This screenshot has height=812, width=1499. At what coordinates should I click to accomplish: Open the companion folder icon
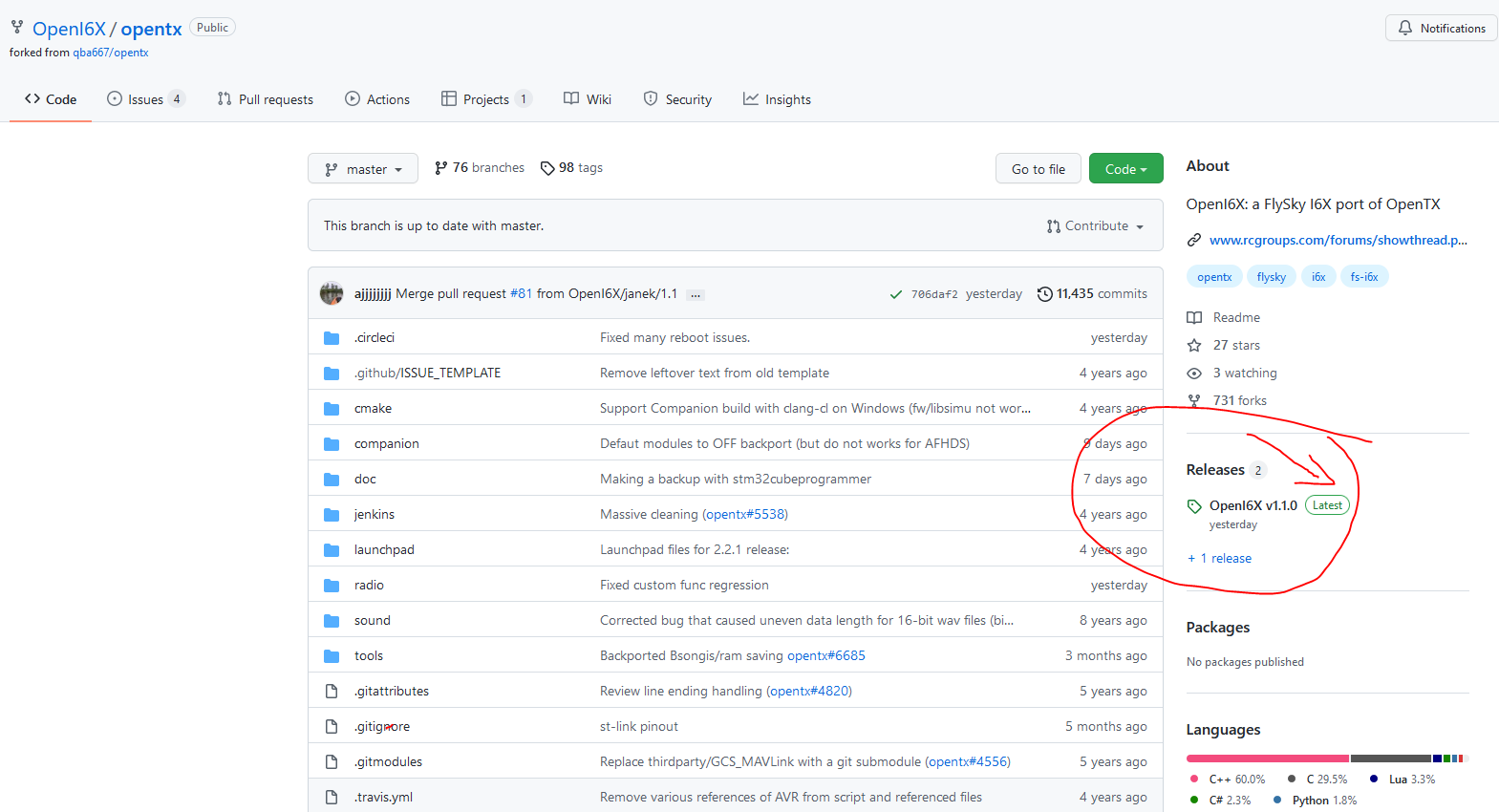pyautogui.click(x=332, y=444)
